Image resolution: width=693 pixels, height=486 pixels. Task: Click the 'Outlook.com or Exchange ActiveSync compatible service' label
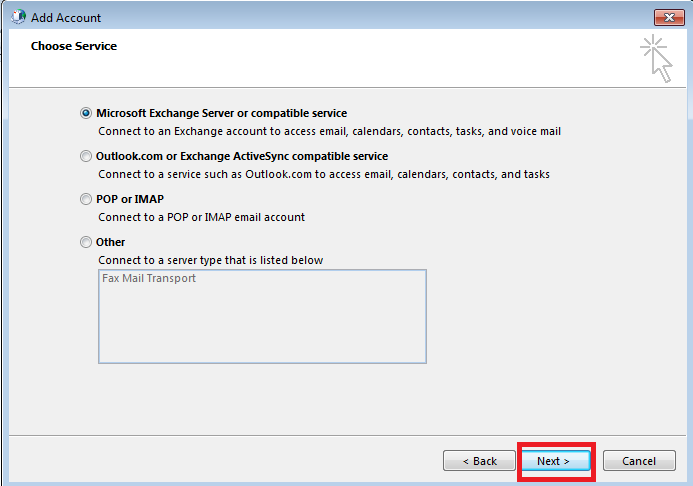tap(242, 156)
